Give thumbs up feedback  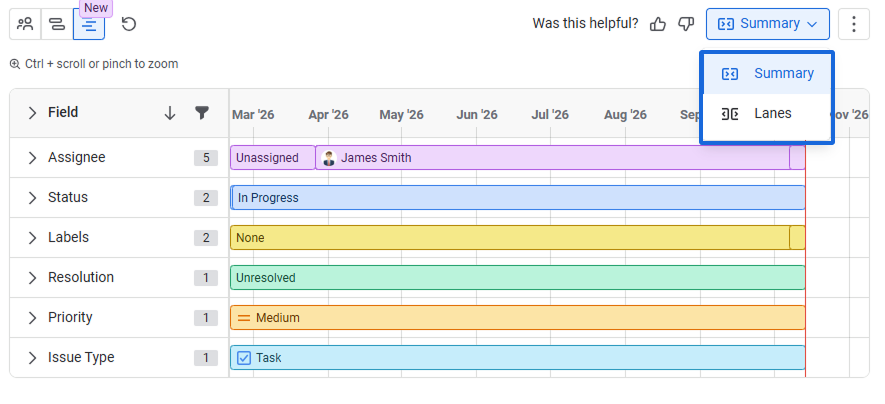[x=658, y=24]
